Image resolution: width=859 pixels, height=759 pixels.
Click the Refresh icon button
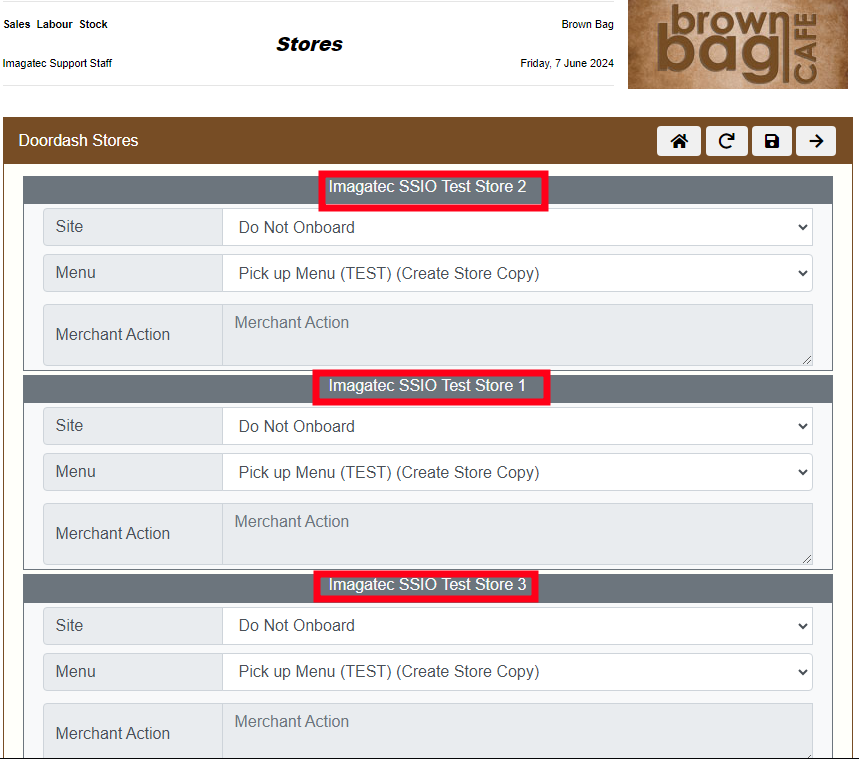(726, 141)
